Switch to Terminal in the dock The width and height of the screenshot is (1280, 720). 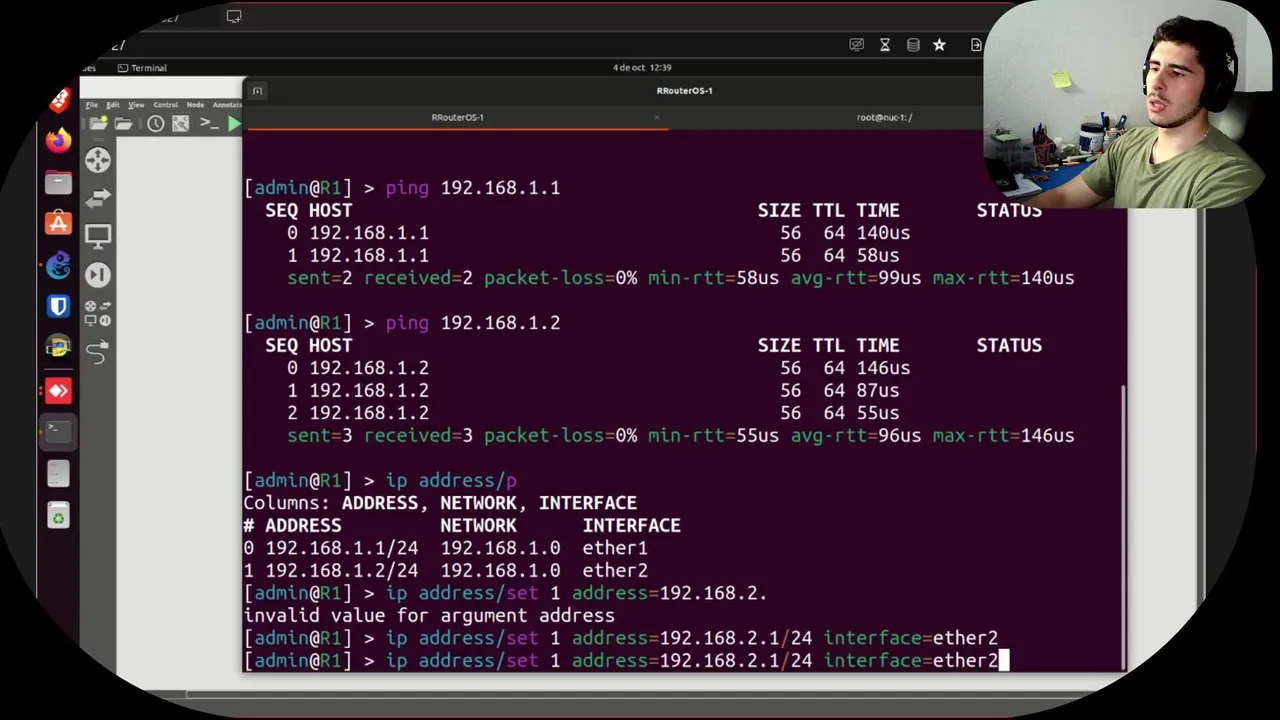point(58,431)
